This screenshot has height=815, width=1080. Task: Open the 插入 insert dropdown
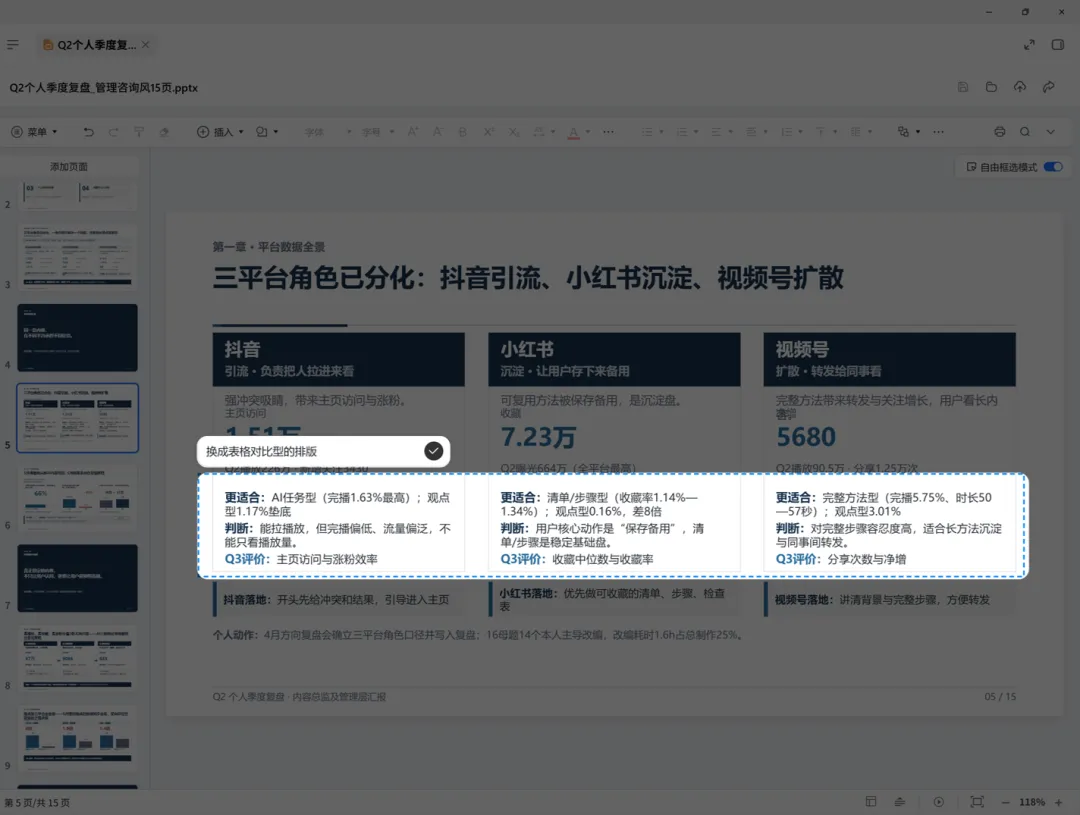pos(220,132)
